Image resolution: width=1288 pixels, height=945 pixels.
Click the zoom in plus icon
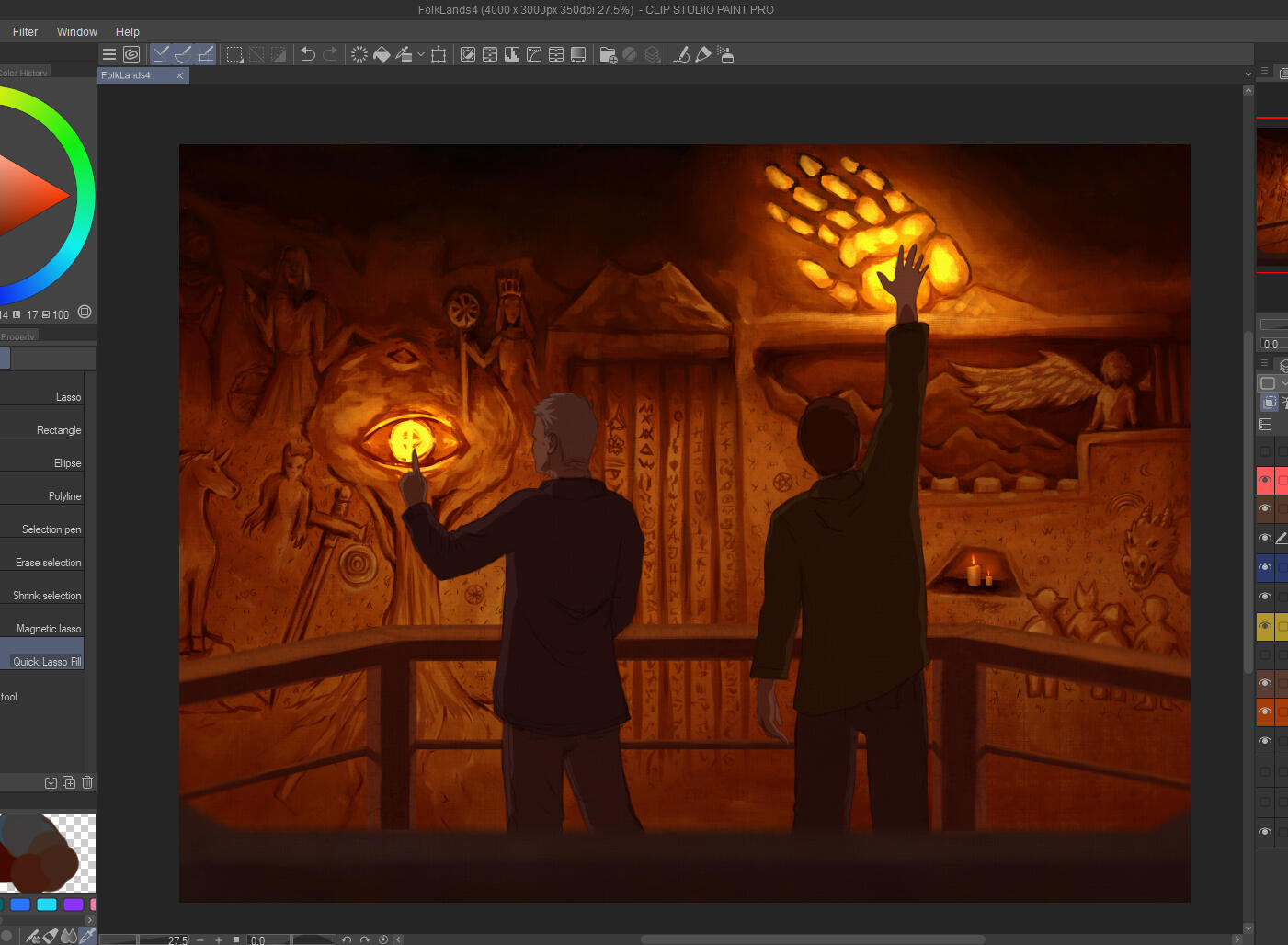click(x=219, y=939)
